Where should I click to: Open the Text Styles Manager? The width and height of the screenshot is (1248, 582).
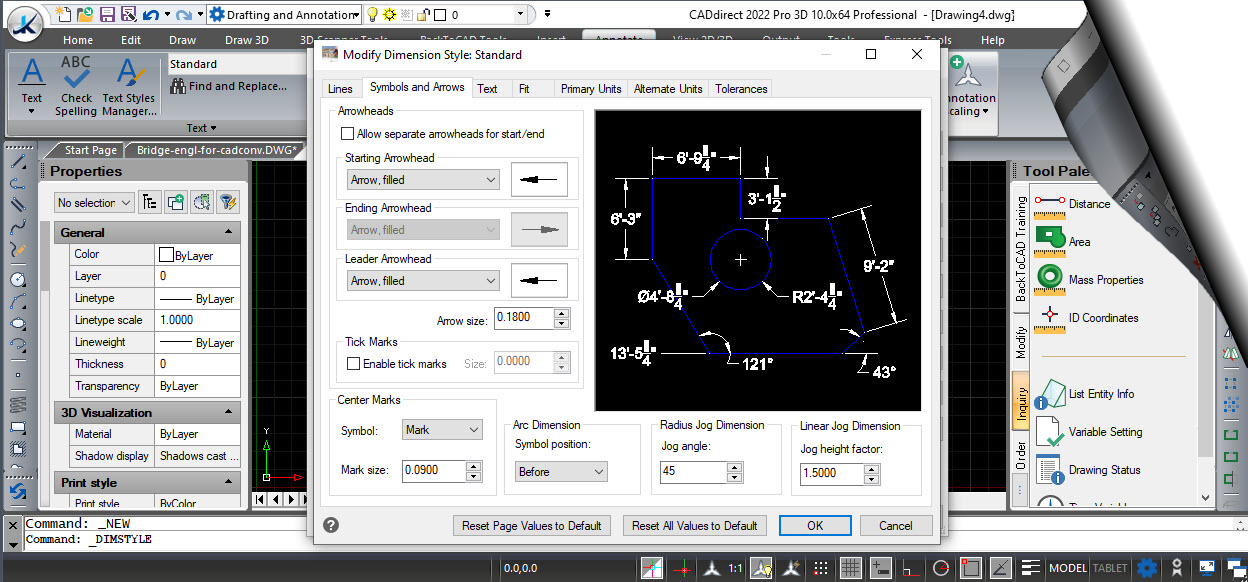tap(128, 85)
